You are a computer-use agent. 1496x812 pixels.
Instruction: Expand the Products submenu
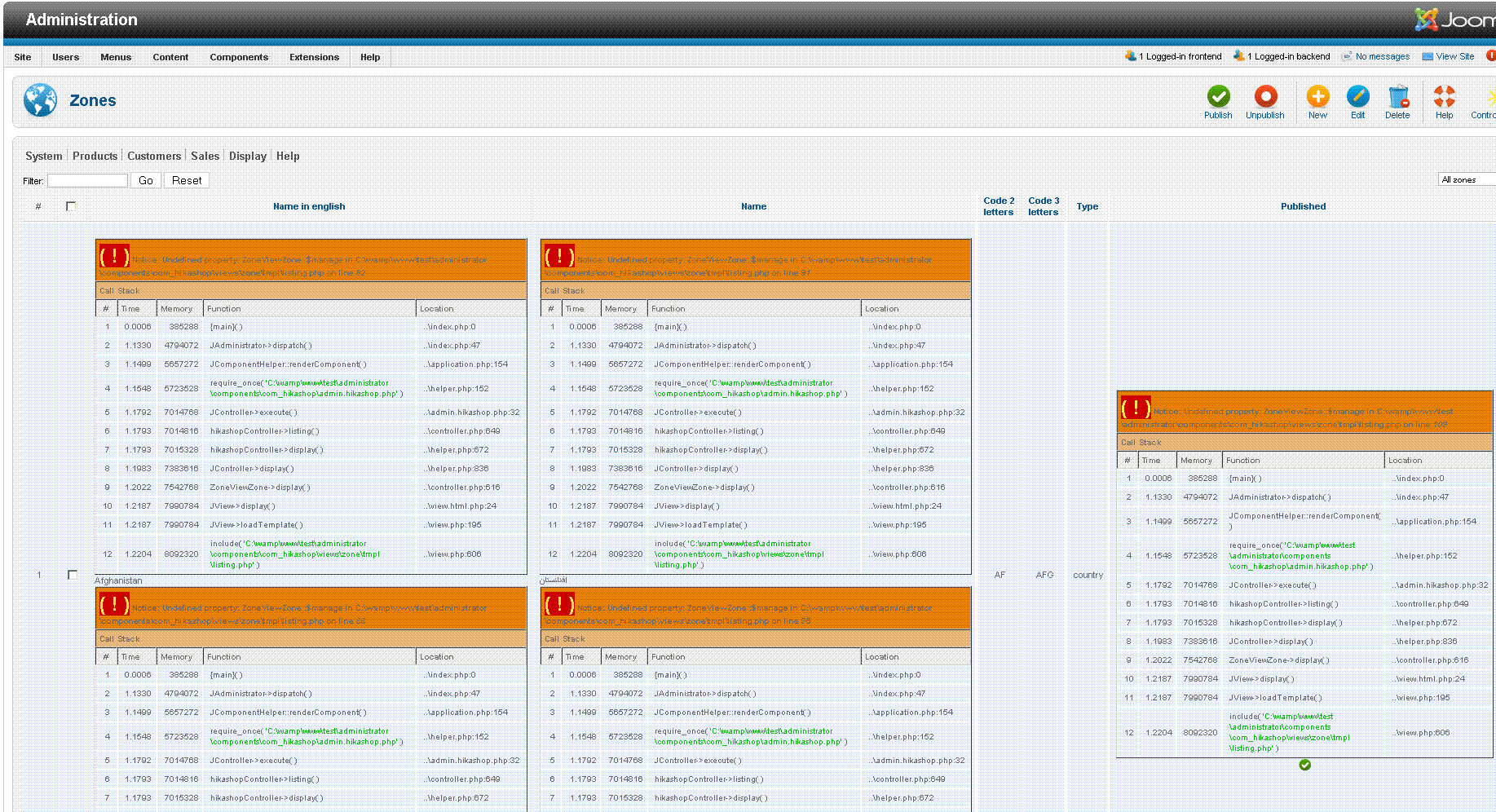(95, 156)
